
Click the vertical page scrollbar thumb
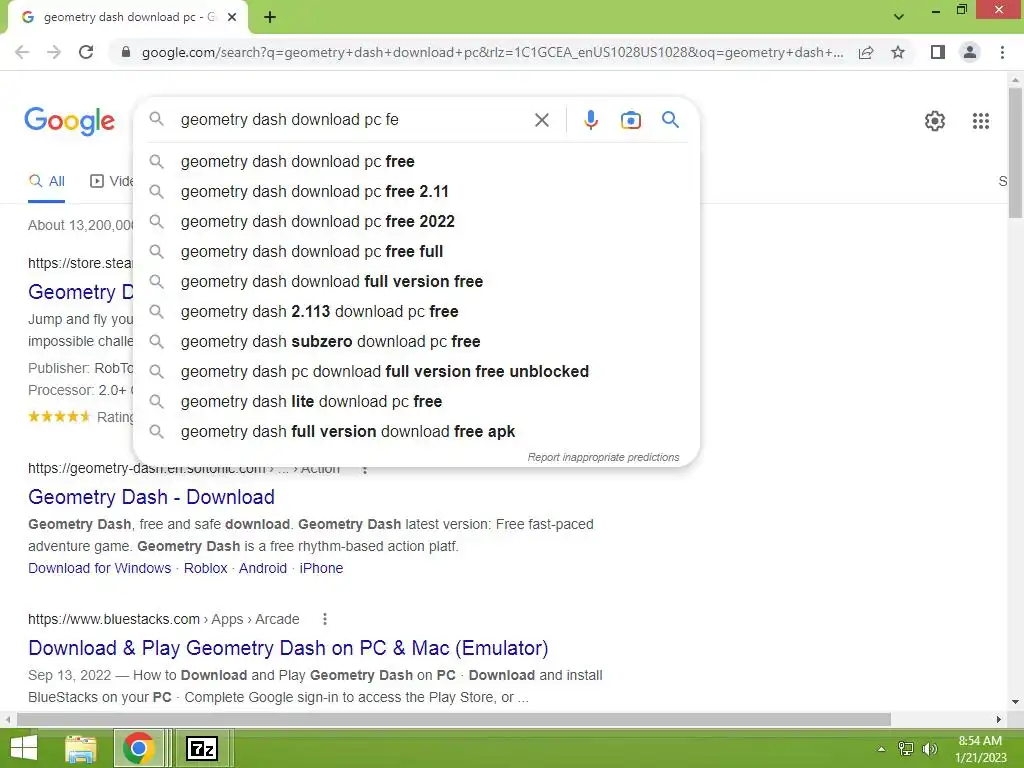[1015, 152]
